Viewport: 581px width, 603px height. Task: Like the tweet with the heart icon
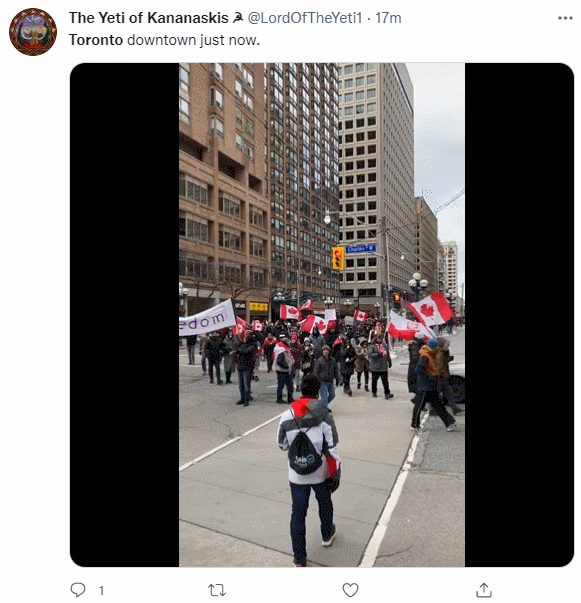click(x=350, y=590)
